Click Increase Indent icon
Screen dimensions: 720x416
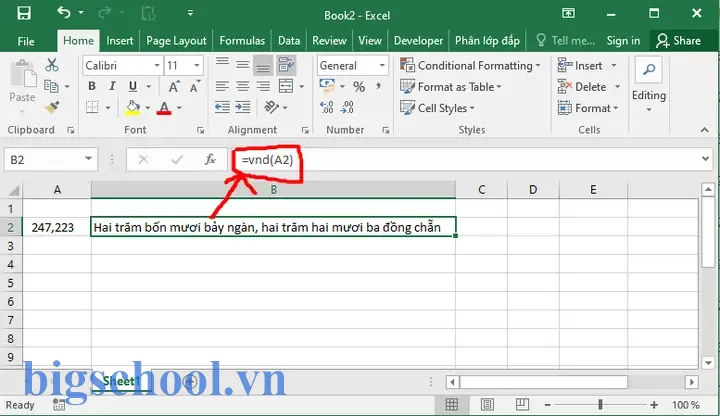[243, 107]
